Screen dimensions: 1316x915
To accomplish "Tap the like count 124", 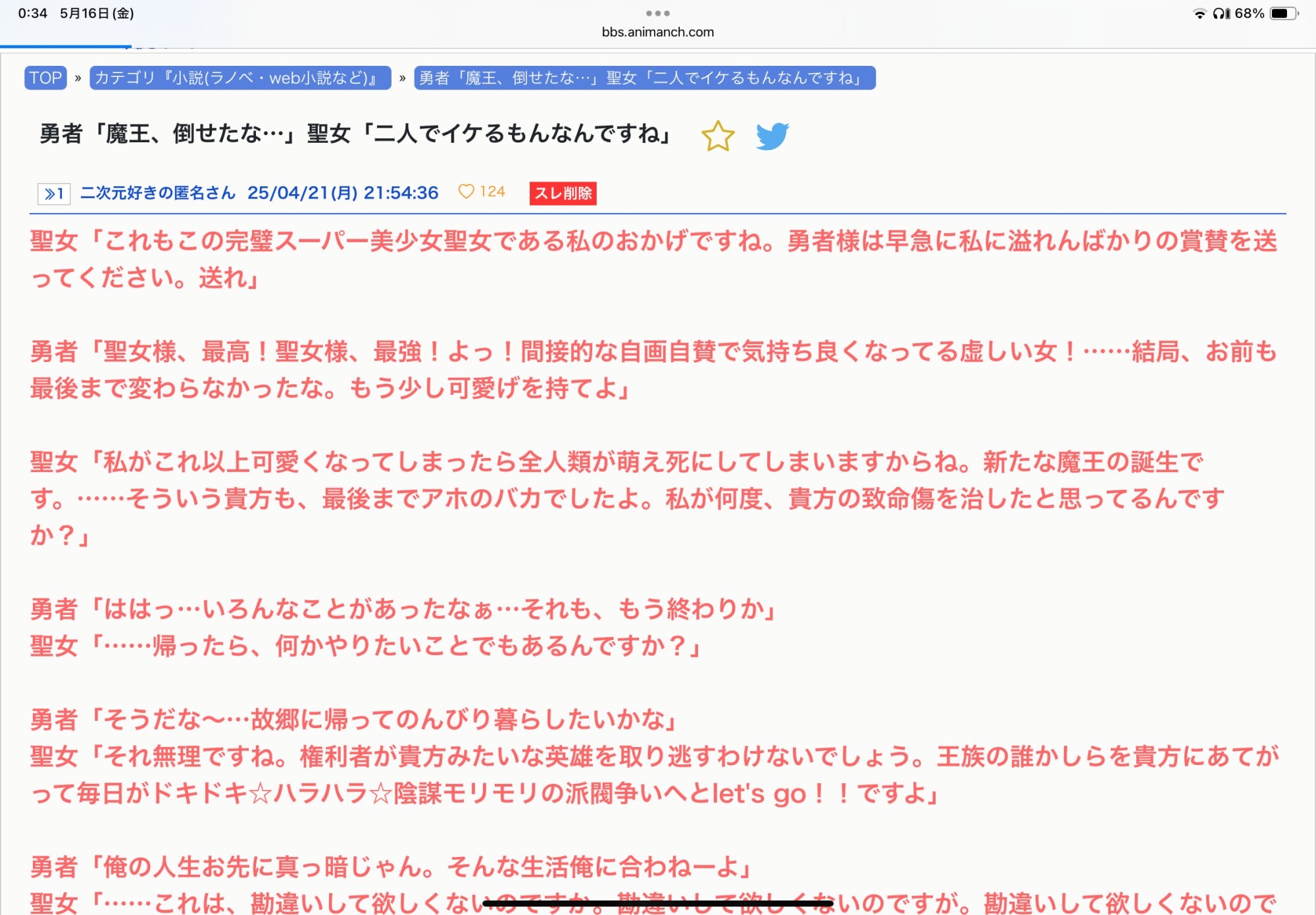I will tap(492, 192).
